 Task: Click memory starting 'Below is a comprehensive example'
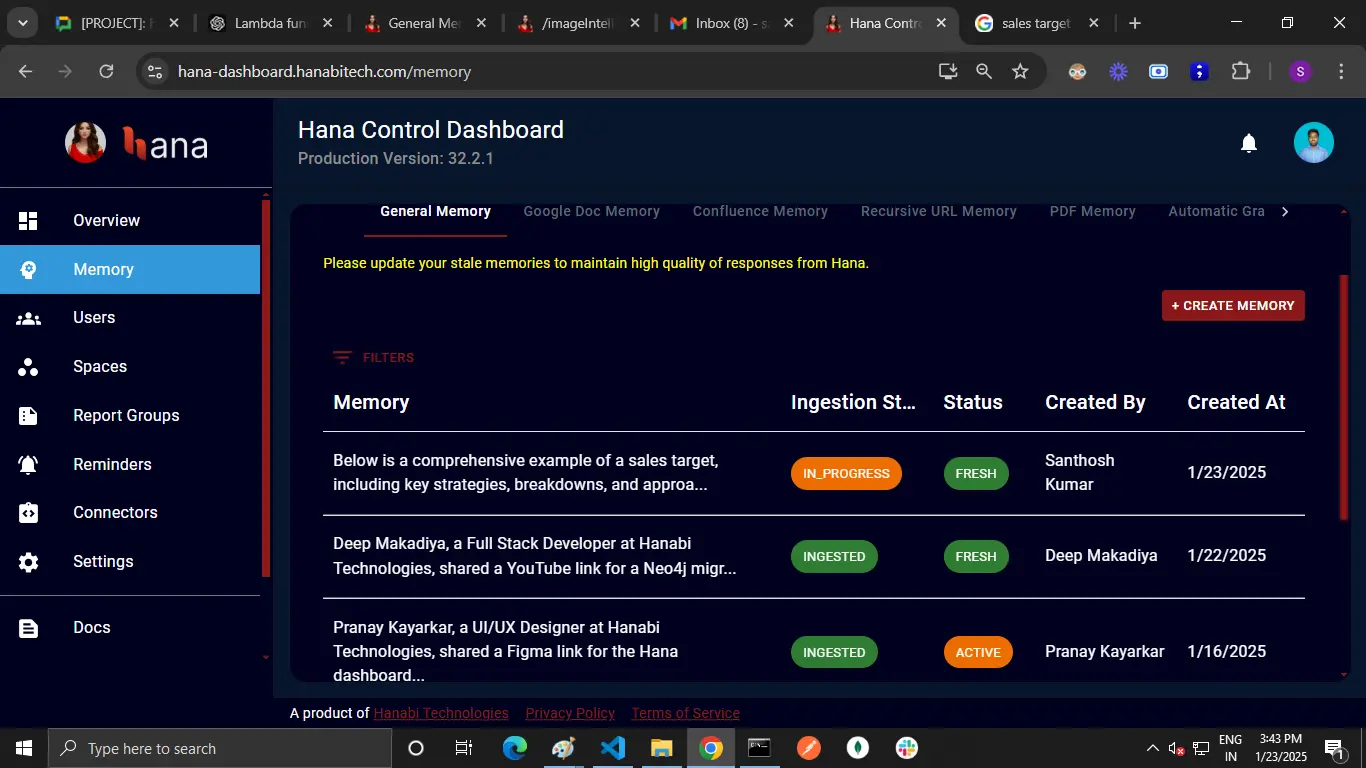pos(526,473)
